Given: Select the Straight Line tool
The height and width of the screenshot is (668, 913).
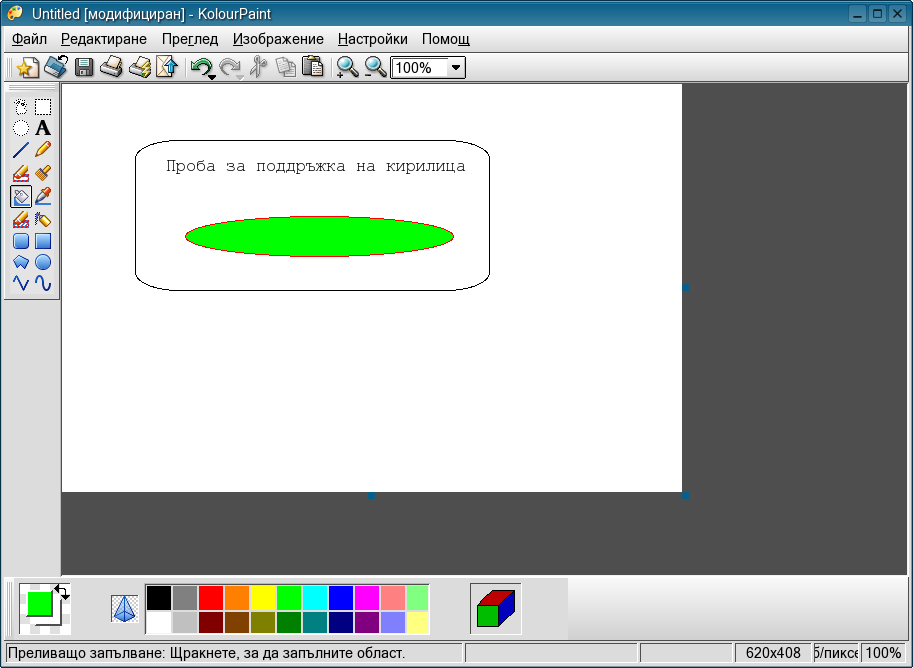Looking at the screenshot, I should coord(21,150).
